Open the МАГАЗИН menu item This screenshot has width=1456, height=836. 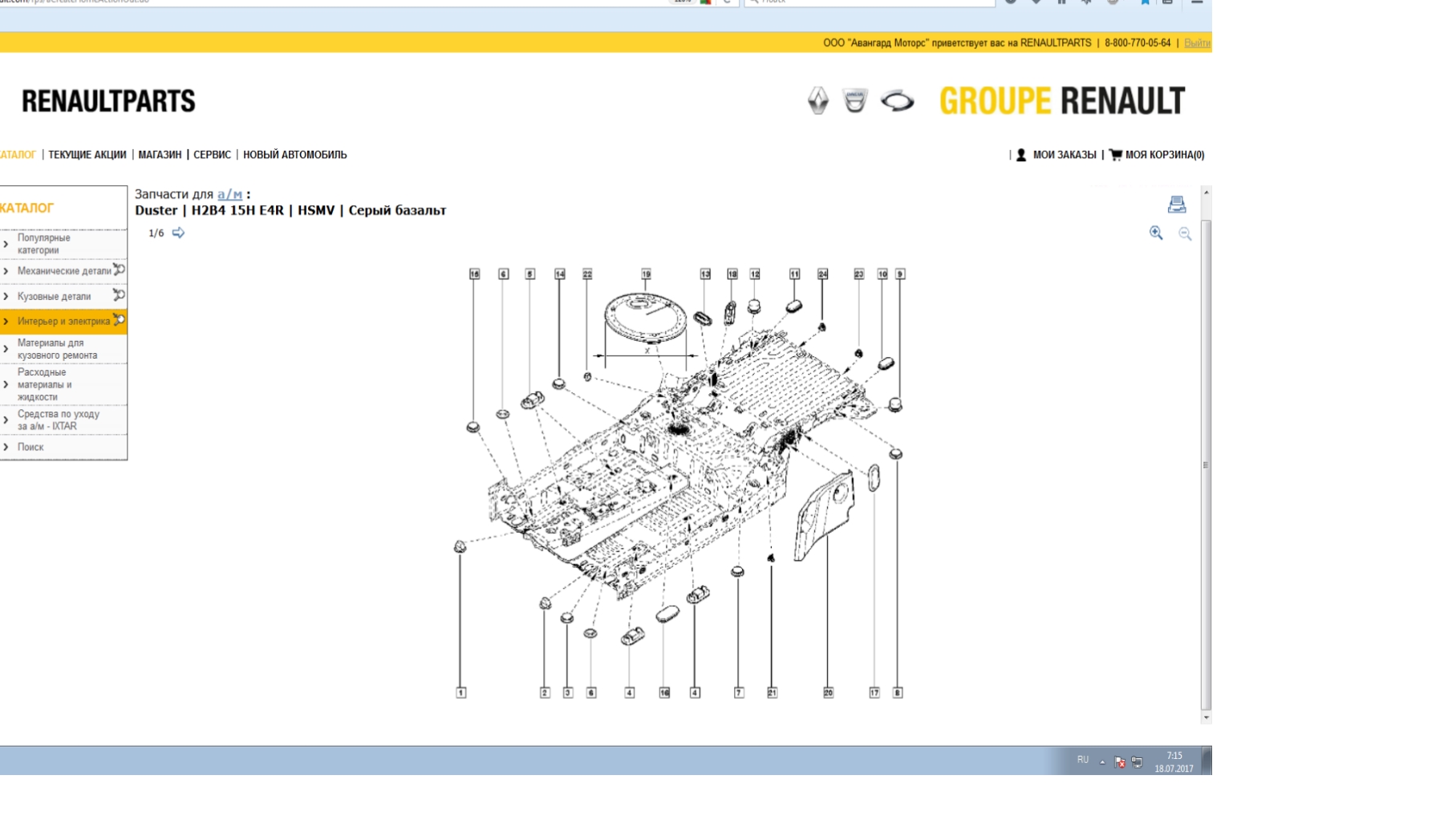(160, 155)
